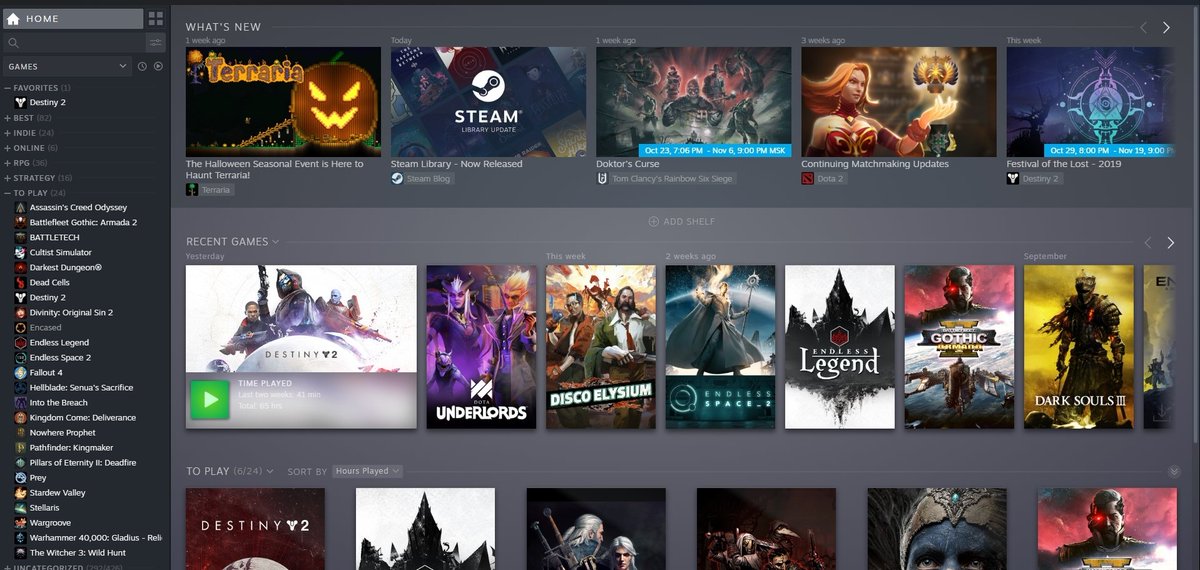Select Destiny 2 under Favorites
The image size is (1200, 570).
47,102
